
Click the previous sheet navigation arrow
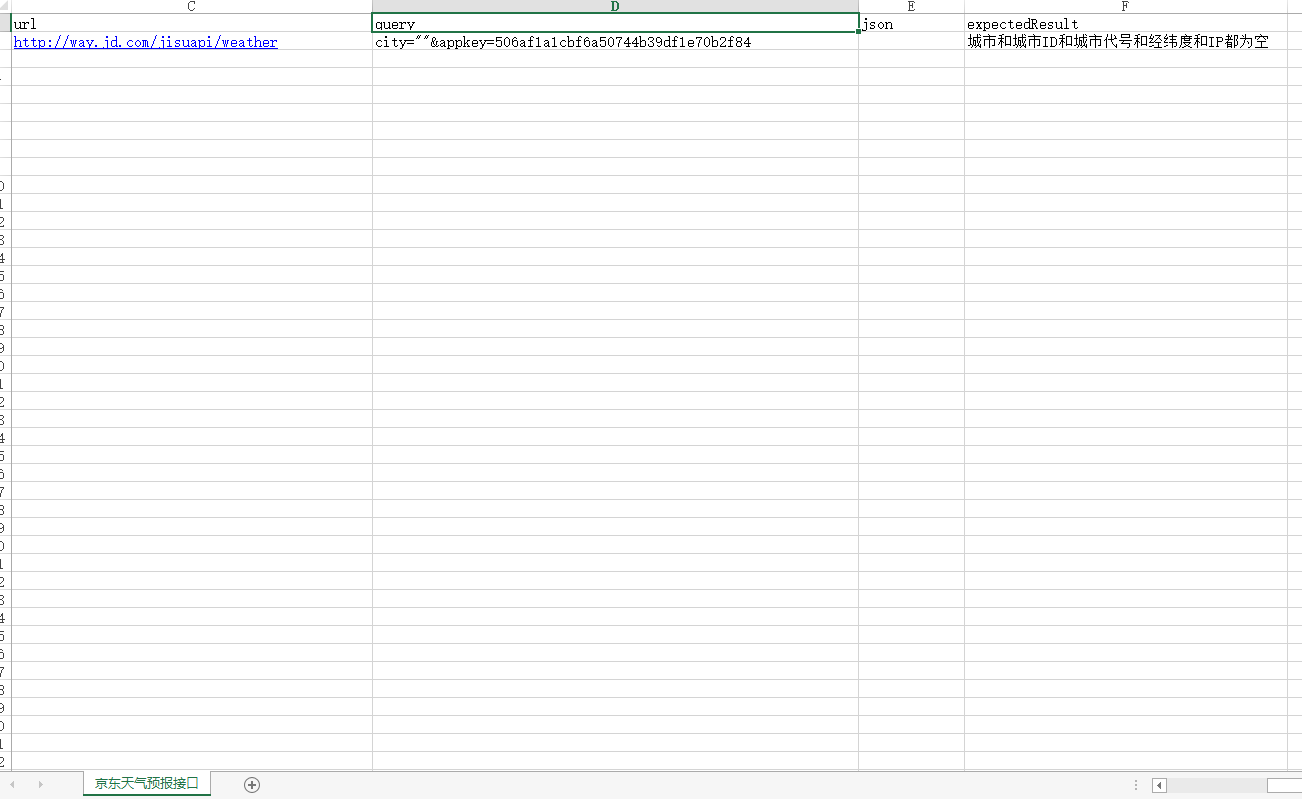pyautogui.click(x=12, y=785)
